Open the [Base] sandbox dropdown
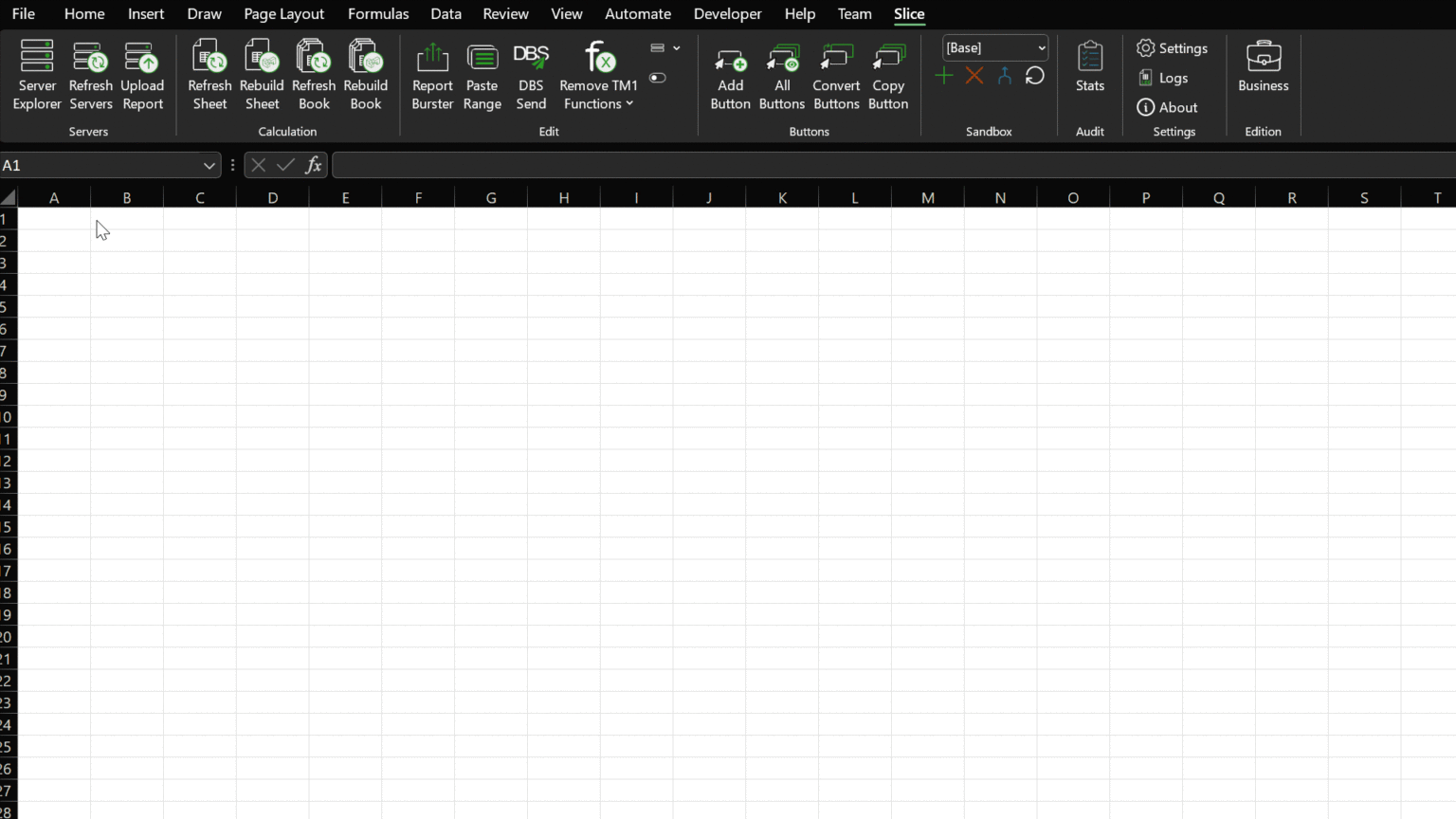Viewport: 1456px width, 819px height. (x=994, y=47)
